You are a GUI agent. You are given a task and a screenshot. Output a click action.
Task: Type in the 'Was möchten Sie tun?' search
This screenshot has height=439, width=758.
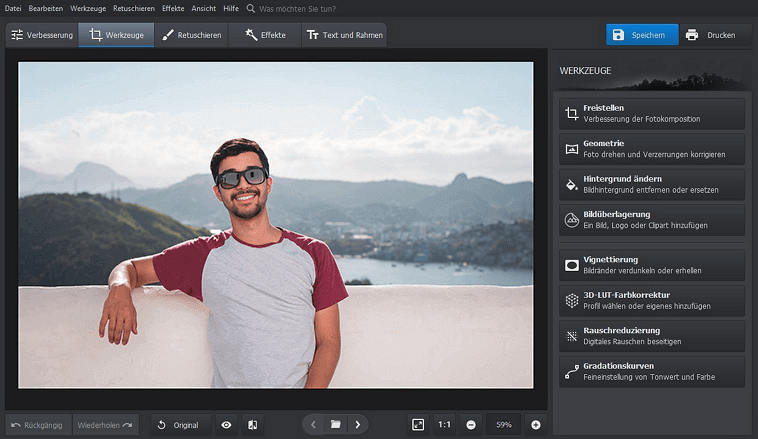[x=300, y=8]
